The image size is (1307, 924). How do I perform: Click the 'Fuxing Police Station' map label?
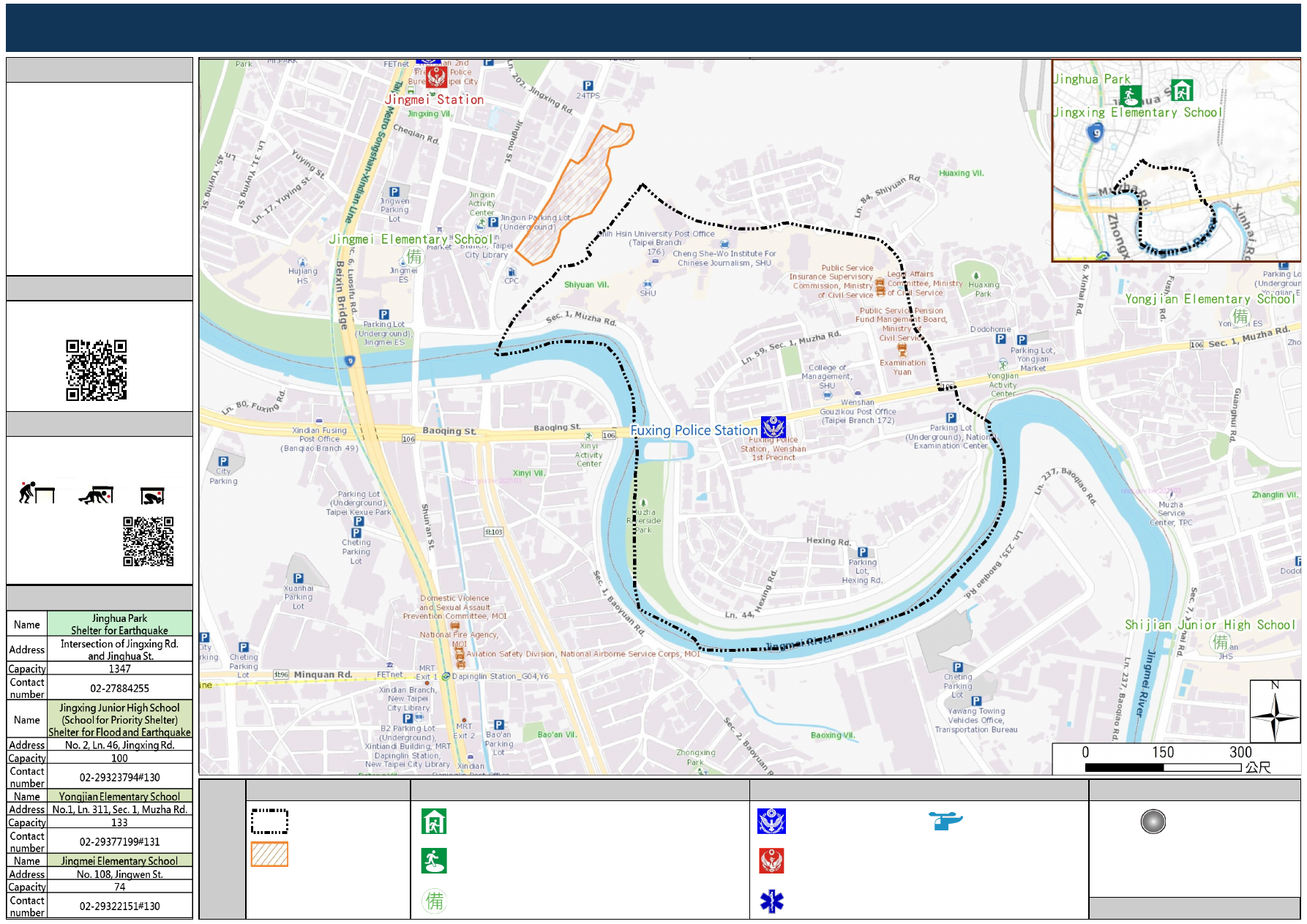click(x=694, y=430)
